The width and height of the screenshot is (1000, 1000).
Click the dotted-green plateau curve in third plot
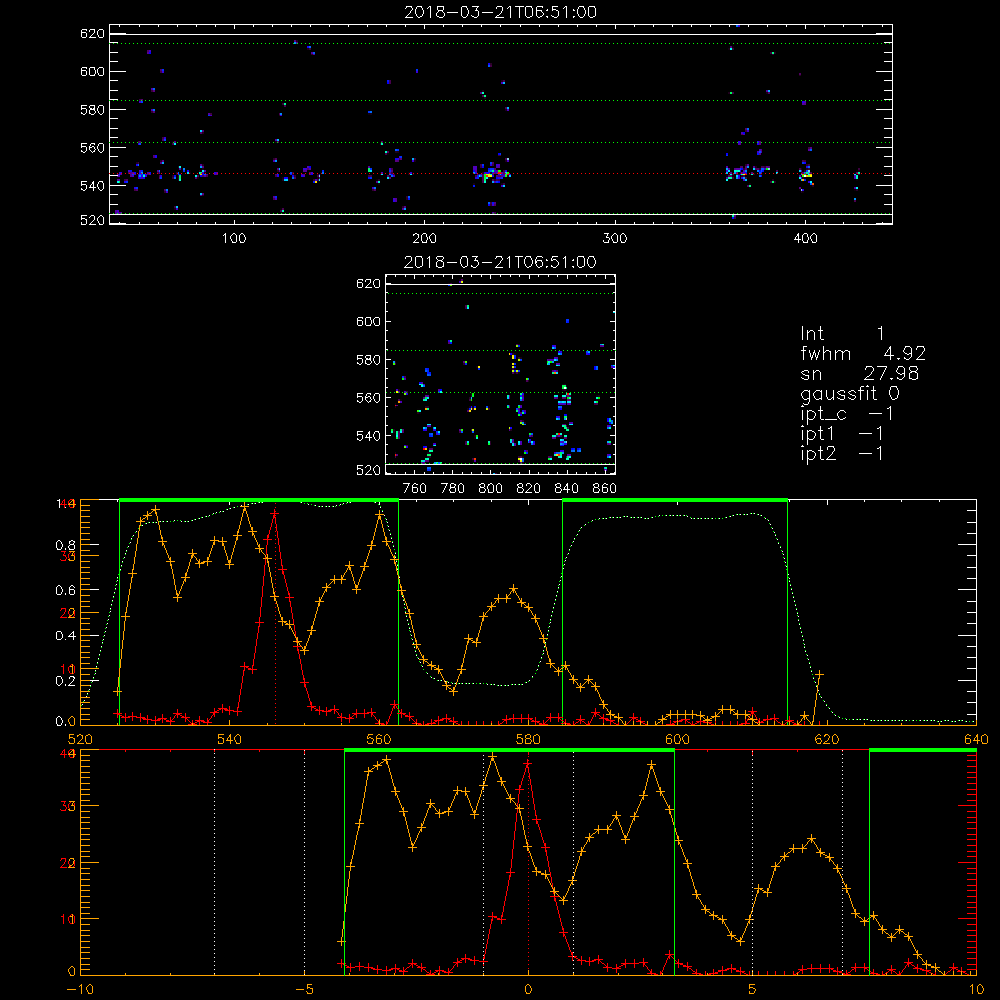coord(676,516)
